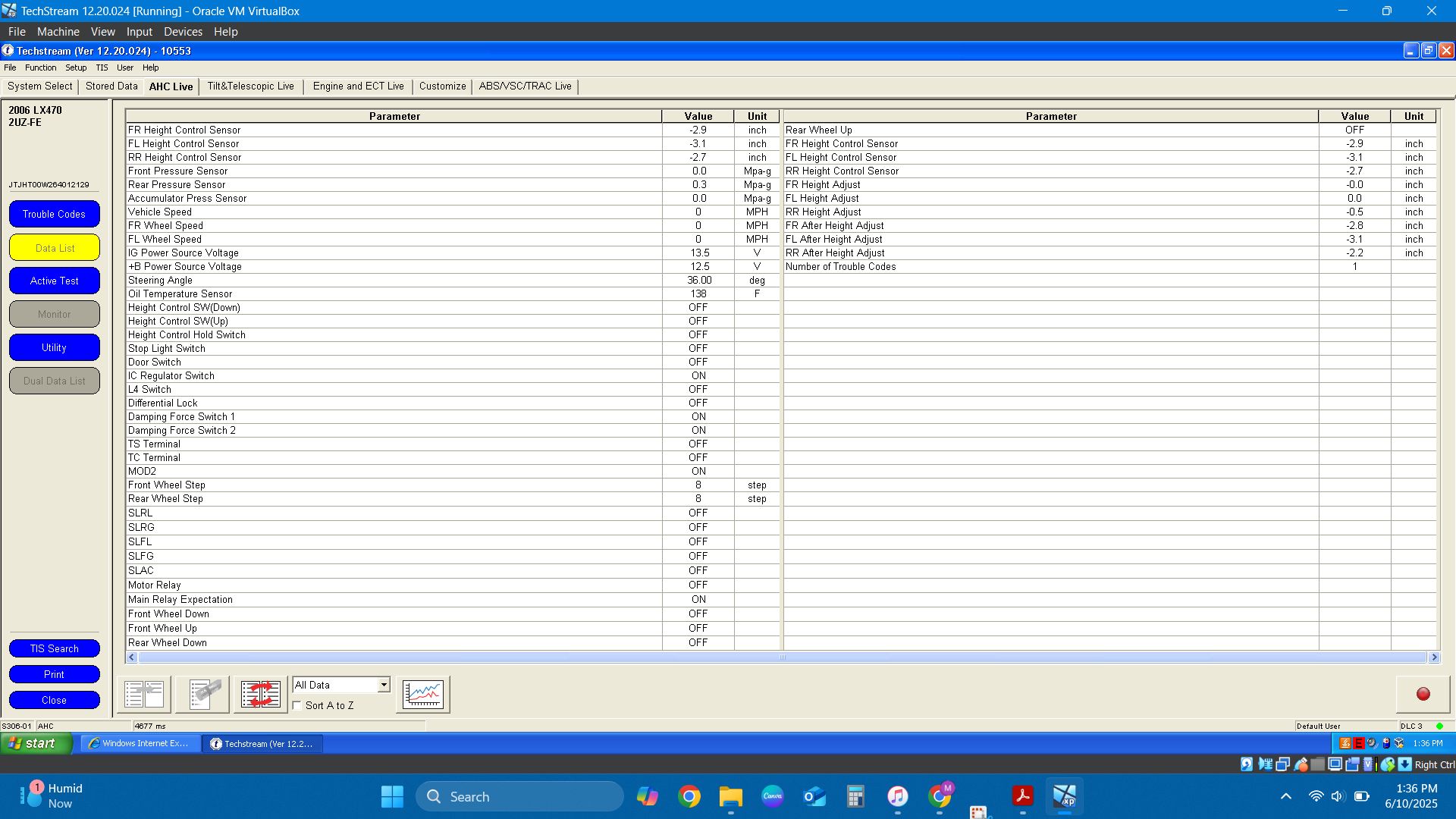
Task: Open VirtualBox Devices menu
Action: (183, 32)
